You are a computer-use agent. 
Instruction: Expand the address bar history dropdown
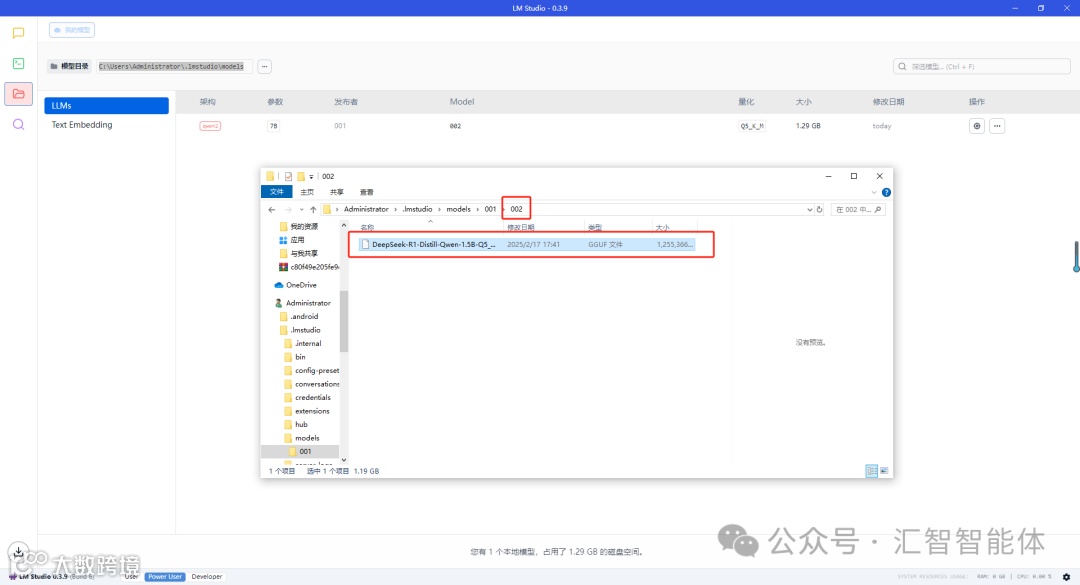click(809, 209)
